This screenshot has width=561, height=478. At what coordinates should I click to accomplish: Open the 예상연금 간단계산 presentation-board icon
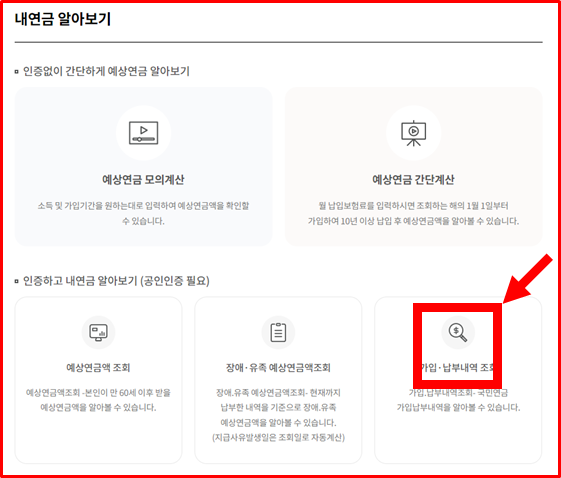414,133
